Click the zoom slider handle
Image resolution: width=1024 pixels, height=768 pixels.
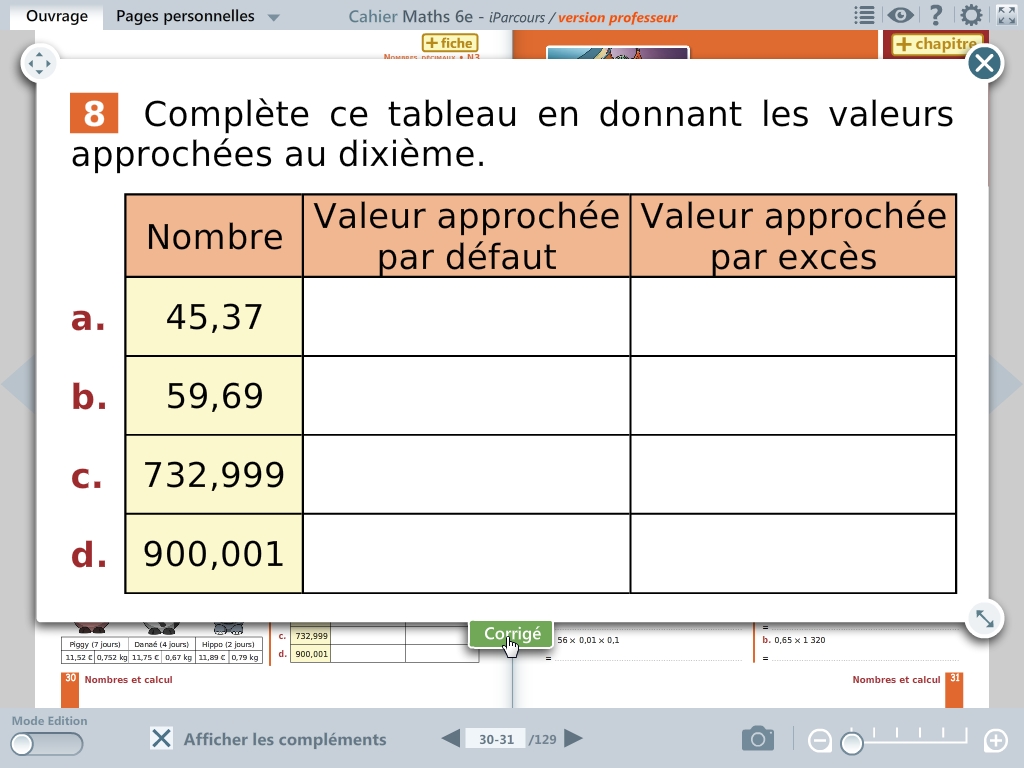(852, 743)
